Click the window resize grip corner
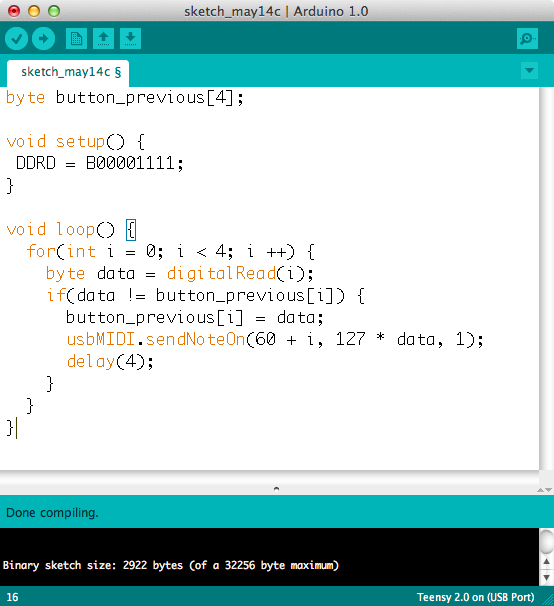Screen dimensions: 554x606 (x=548, y=600)
